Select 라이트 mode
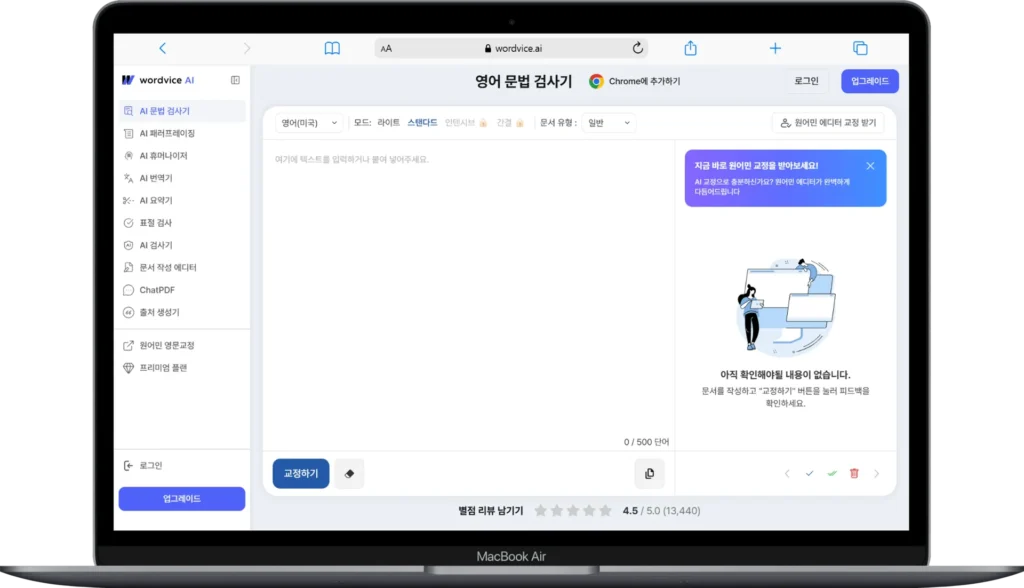1024x588 pixels. tap(389, 123)
